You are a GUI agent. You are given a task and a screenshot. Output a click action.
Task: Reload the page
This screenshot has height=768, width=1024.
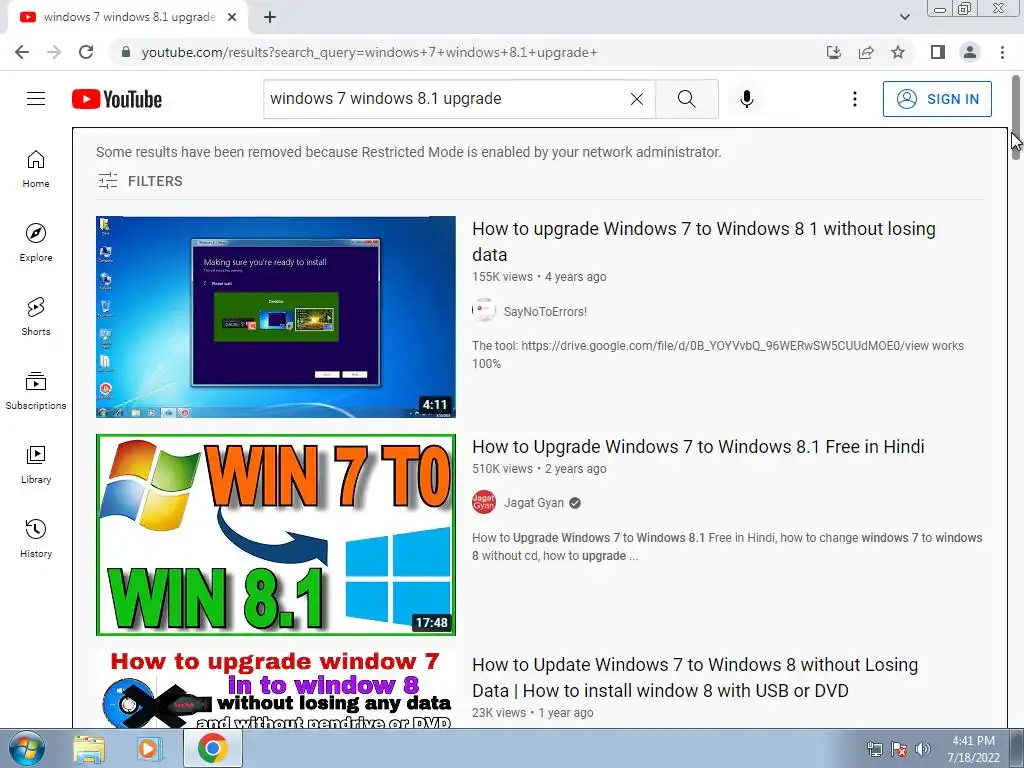(x=86, y=52)
